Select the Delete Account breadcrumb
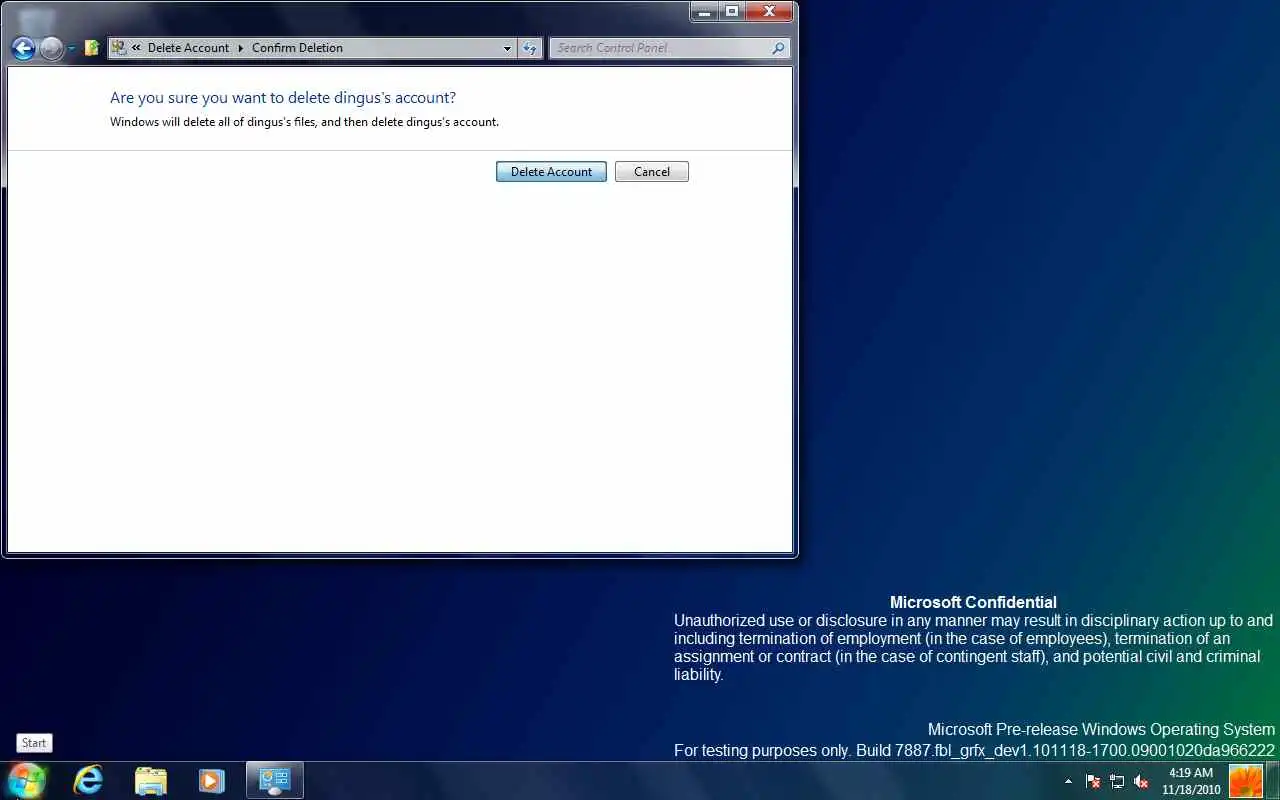 pyautogui.click(x=188, y=48)
